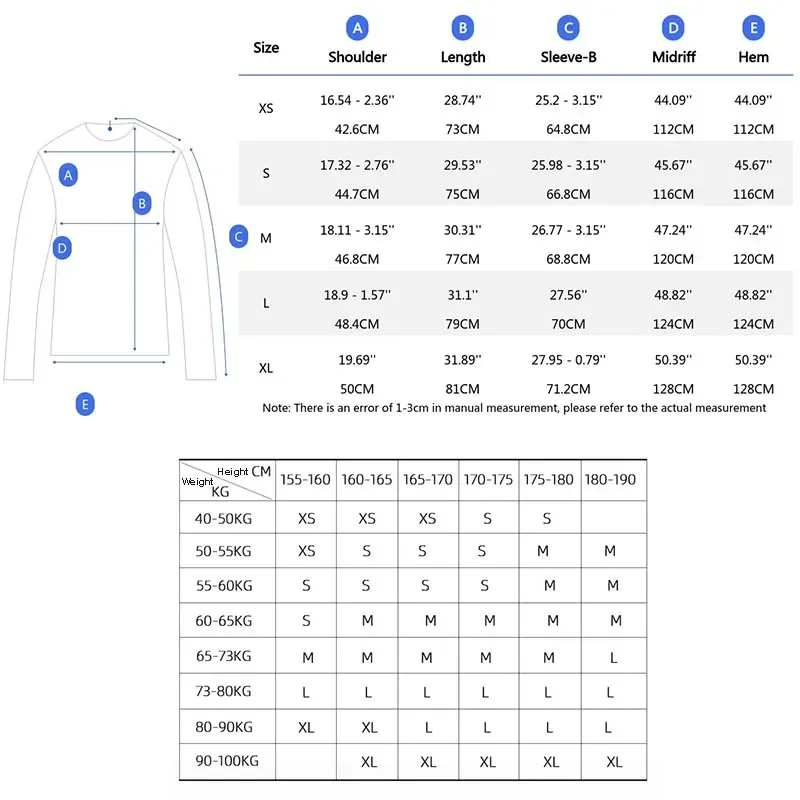Click the Size column header

(x=266, y=47)
